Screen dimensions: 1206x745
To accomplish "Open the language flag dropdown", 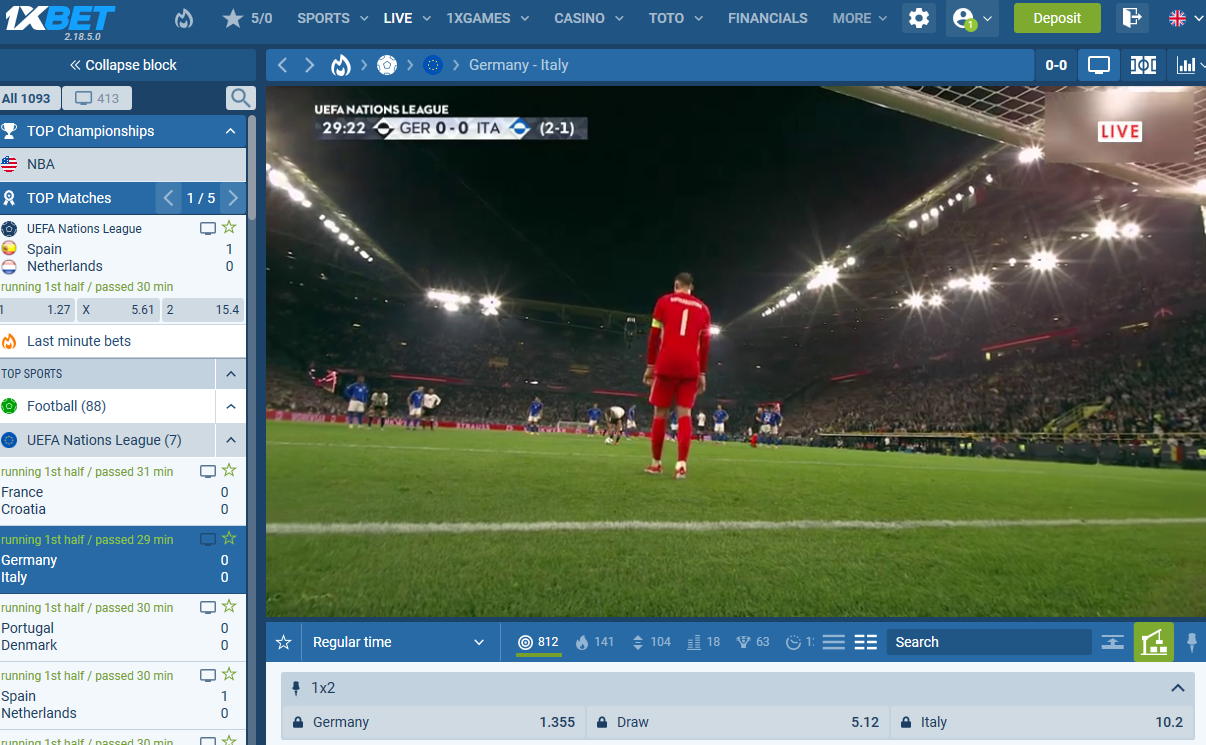I will point(1184,18).
